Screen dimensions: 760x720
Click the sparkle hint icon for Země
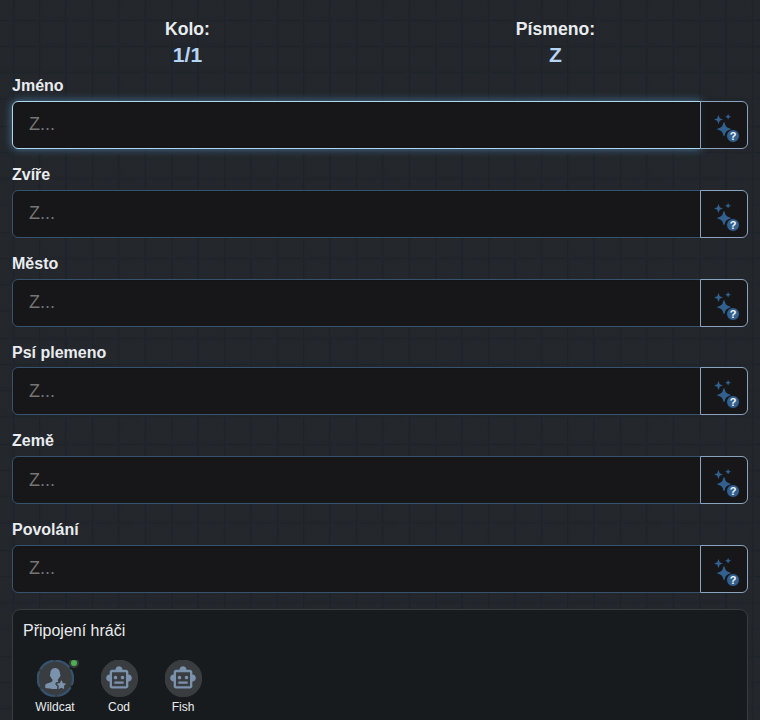724,480
